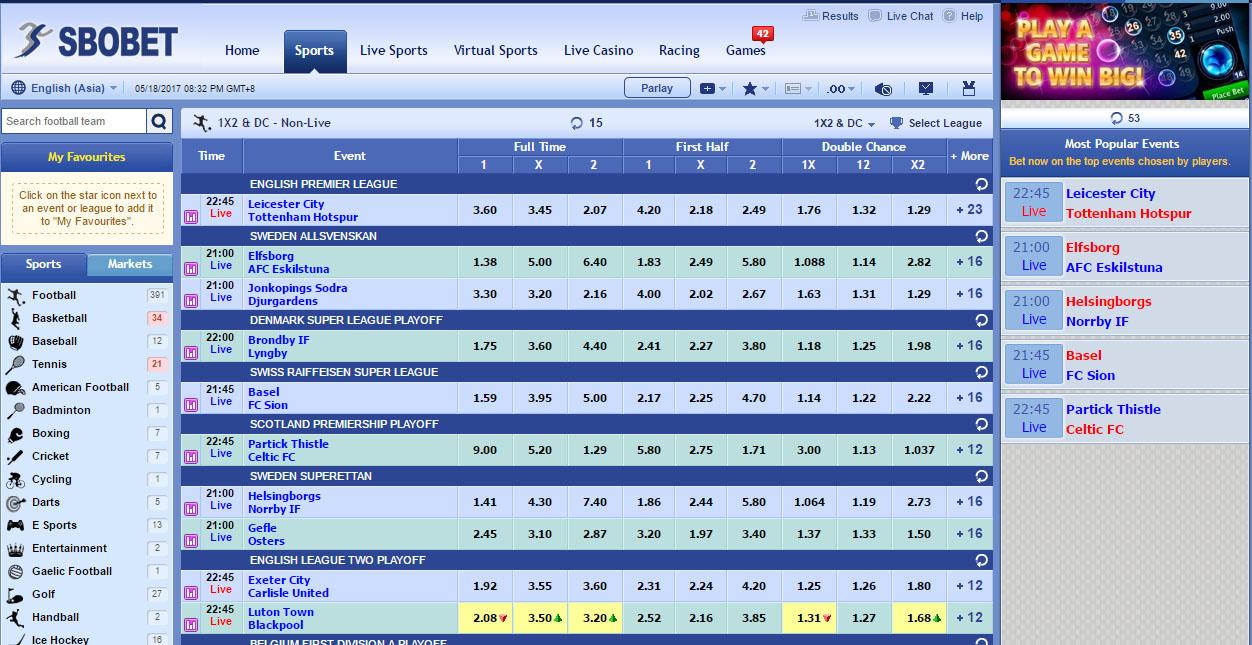This screenshot has width=1252, height=645.
Task: Refresh the odds list counter 15
Action: pyautogui.click(x=577, y=123)
